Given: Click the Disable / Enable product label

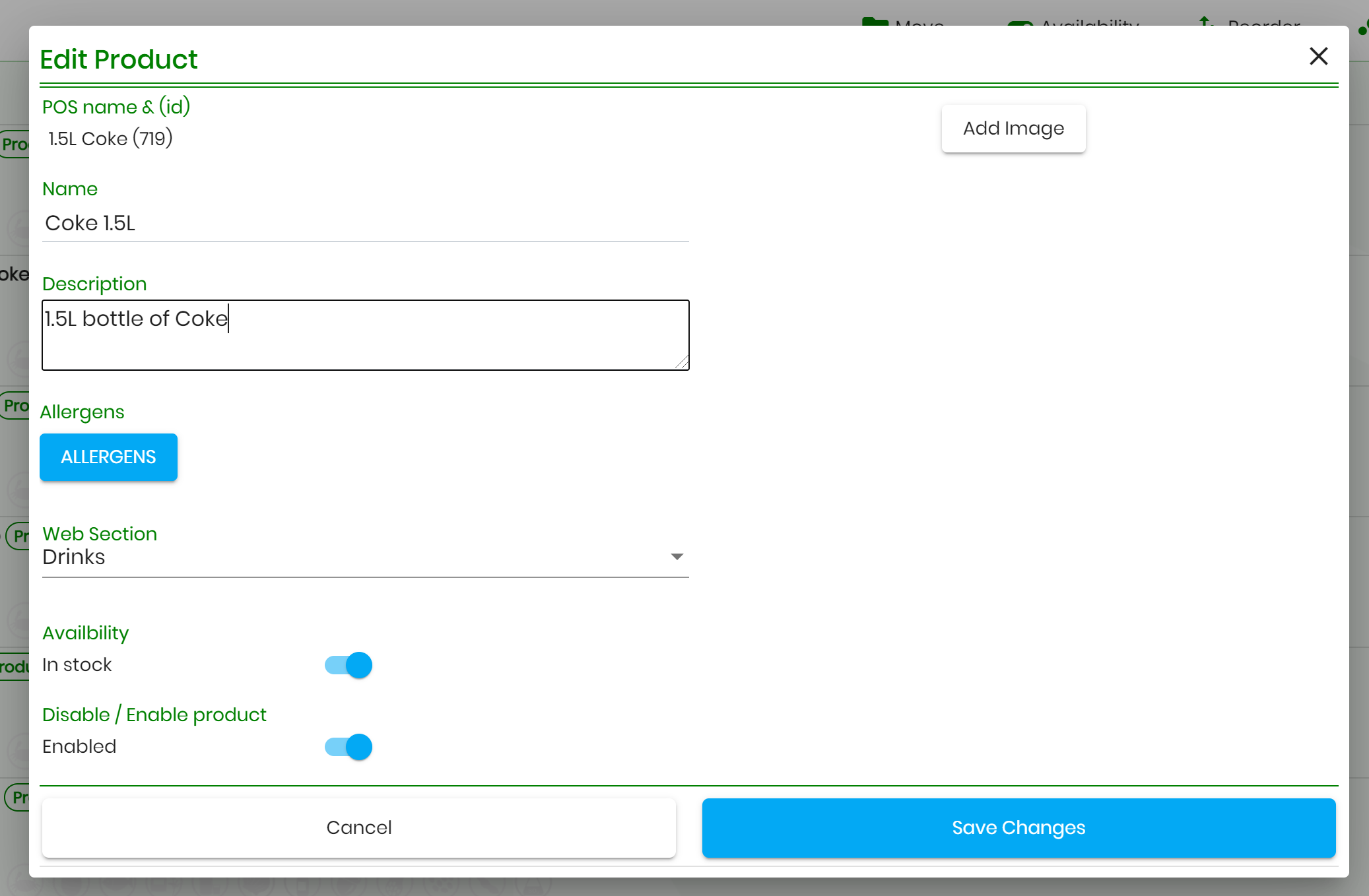Looking at the screenshot, I should (154, 715).
